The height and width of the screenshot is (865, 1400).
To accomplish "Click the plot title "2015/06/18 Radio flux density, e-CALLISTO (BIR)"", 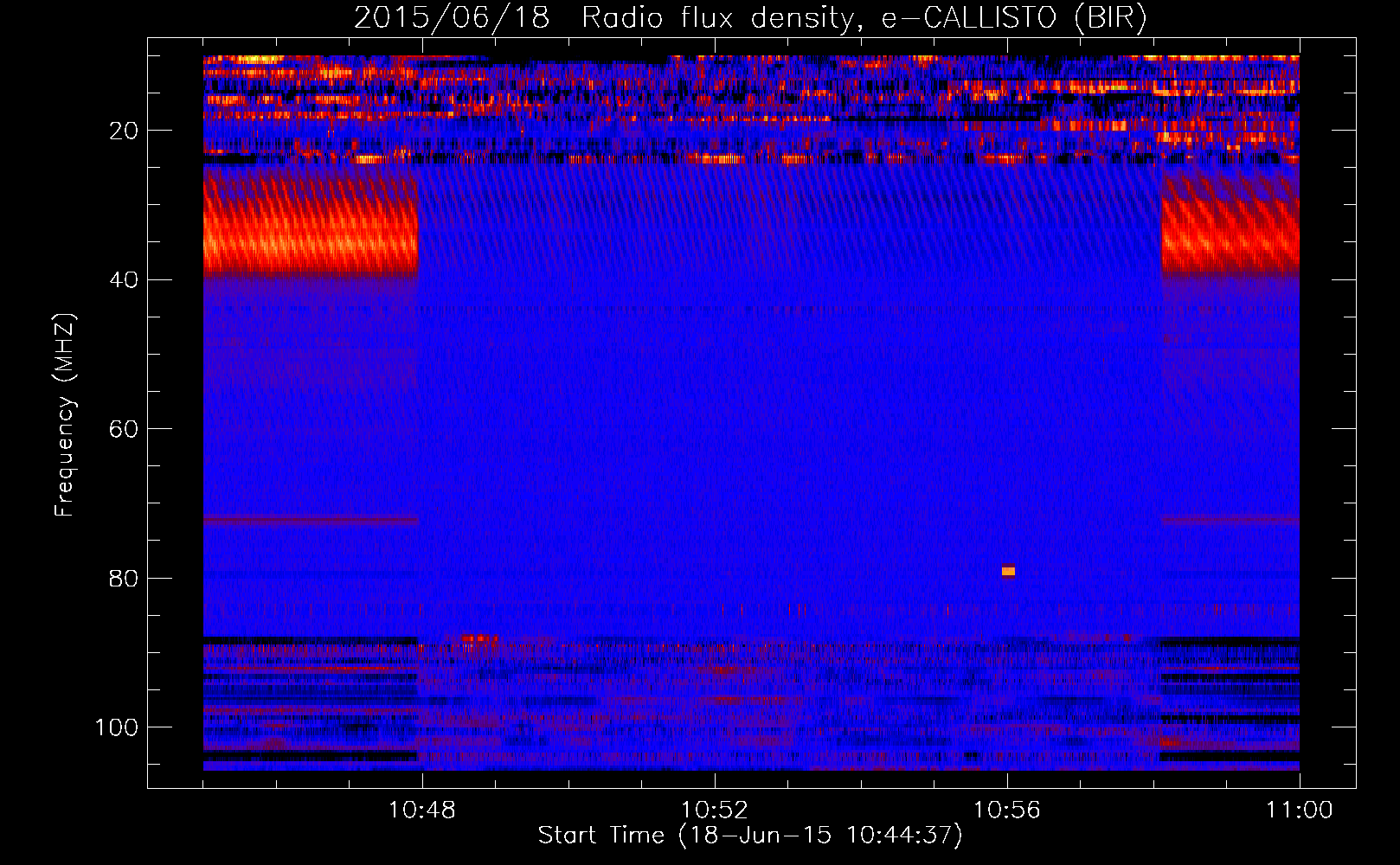I will [x=750, y=17].
